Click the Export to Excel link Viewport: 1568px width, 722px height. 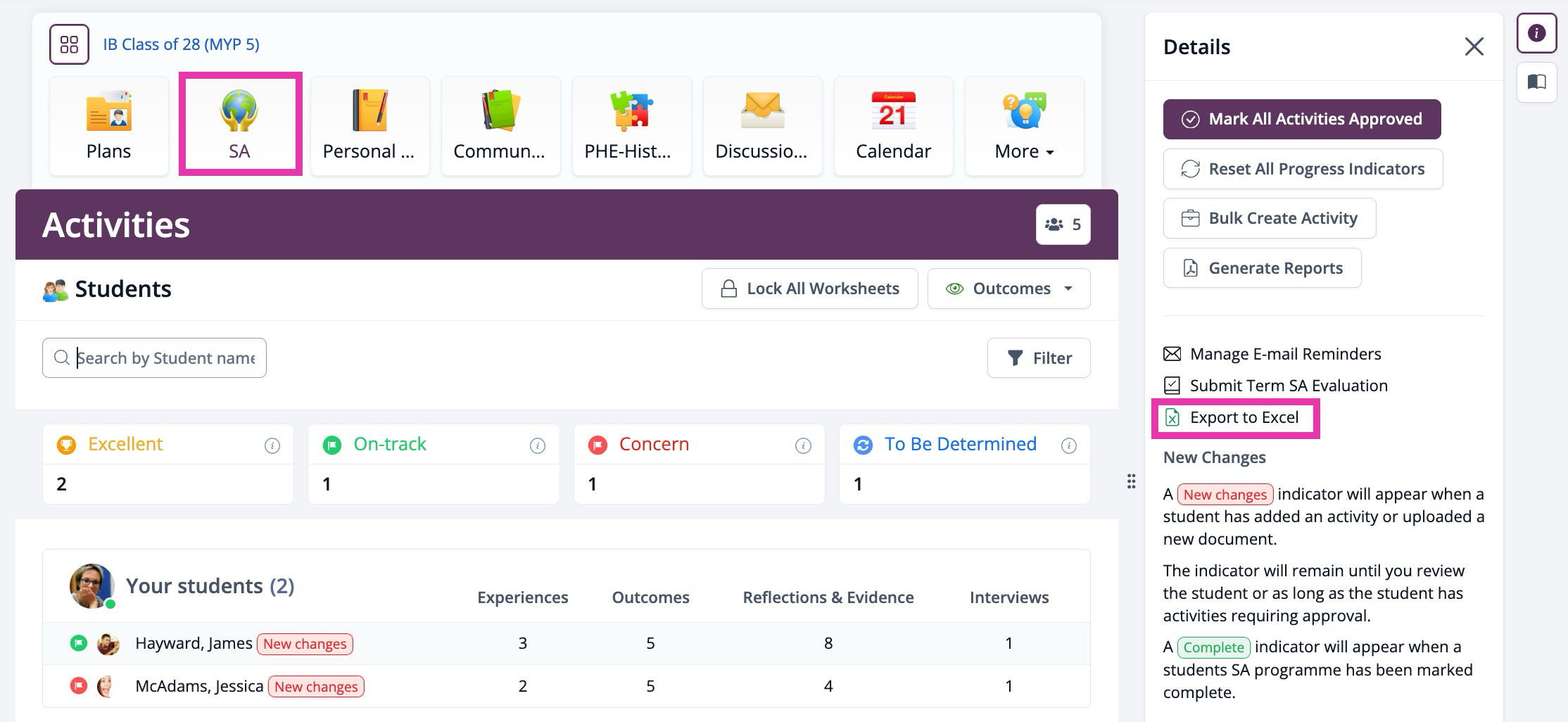click(1244, 418)
